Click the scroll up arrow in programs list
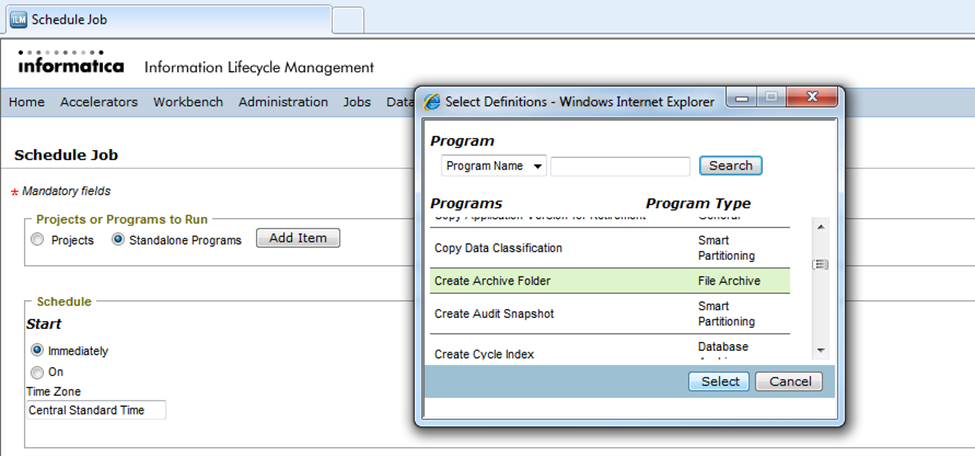The height and width of the screenshot is (456, 975). pos(820,226)
